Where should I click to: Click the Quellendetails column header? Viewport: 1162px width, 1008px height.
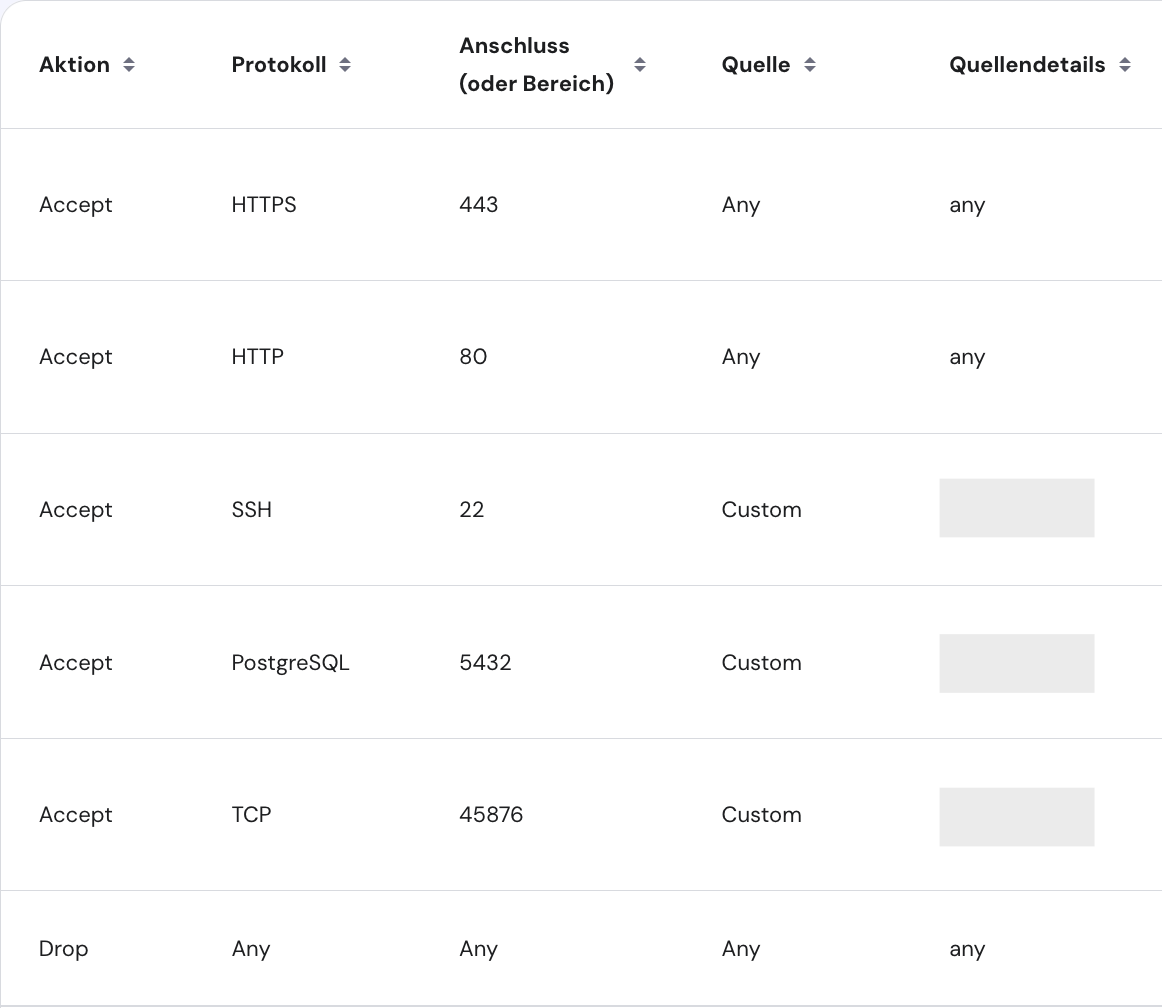1027,64
